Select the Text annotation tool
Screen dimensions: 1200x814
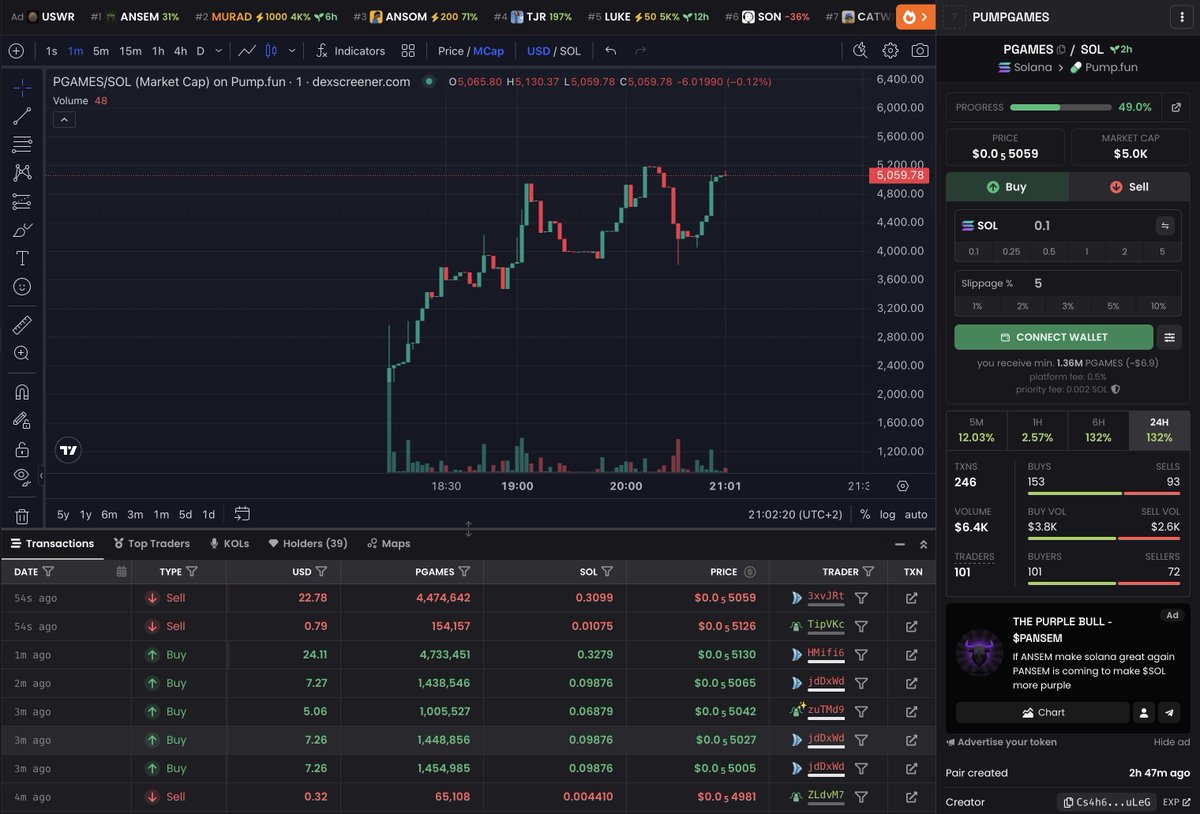click(x=22, y=258)
